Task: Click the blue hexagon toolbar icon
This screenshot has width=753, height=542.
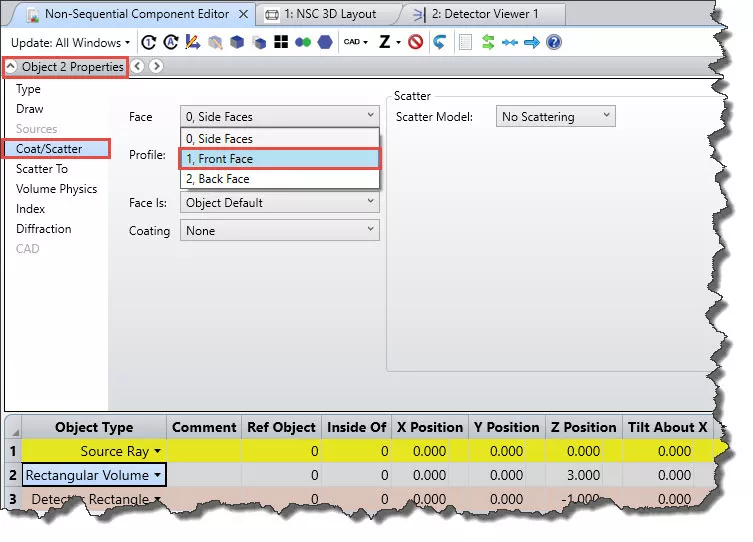Action: point(325,42)
